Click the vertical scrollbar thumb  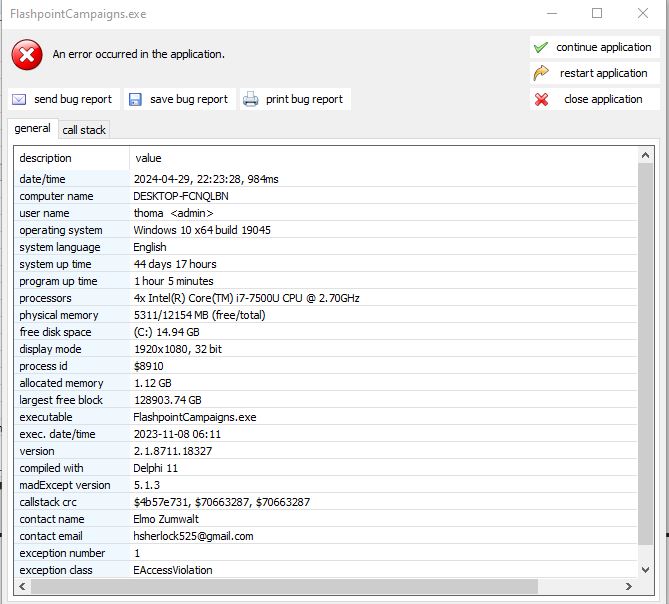(646, 354)
